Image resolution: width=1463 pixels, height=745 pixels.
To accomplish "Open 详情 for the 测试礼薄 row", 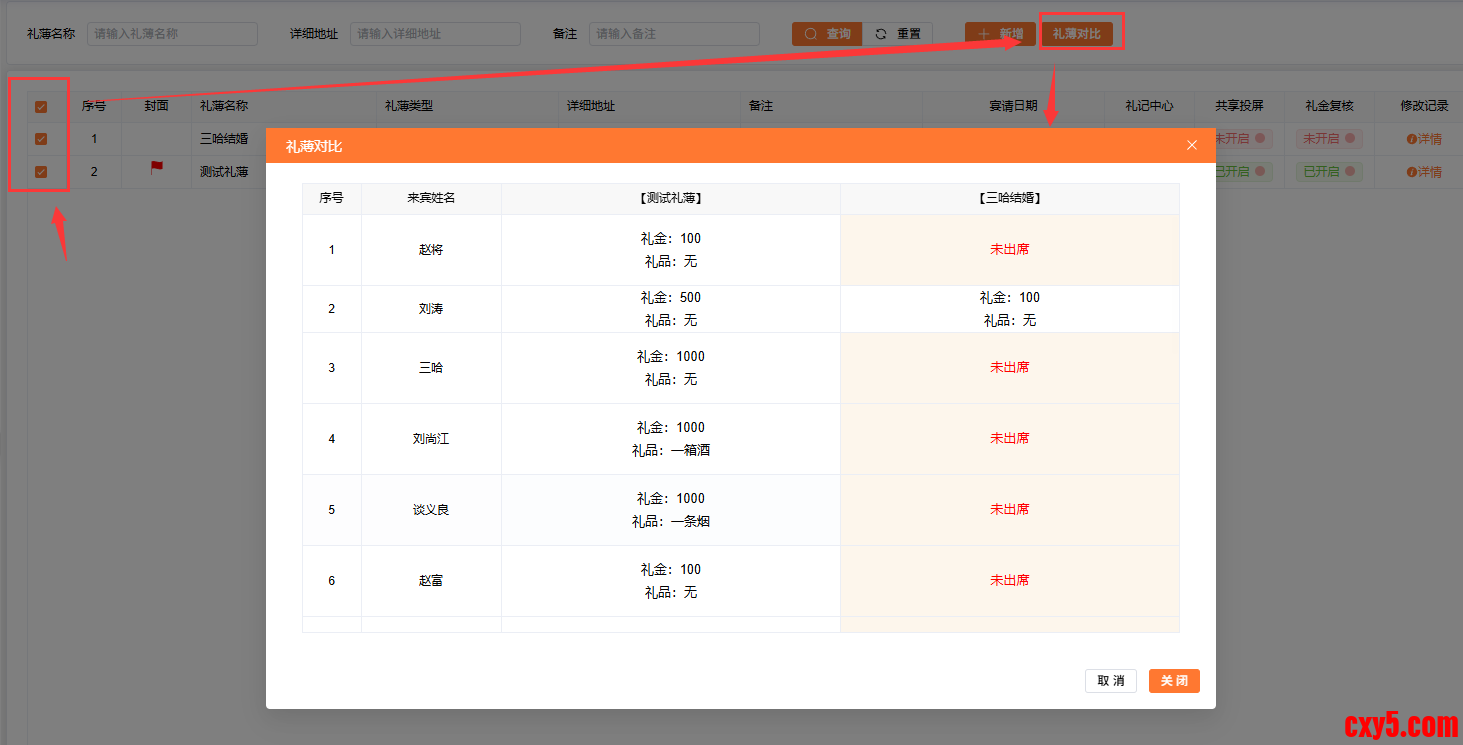I will point(1424,172).
